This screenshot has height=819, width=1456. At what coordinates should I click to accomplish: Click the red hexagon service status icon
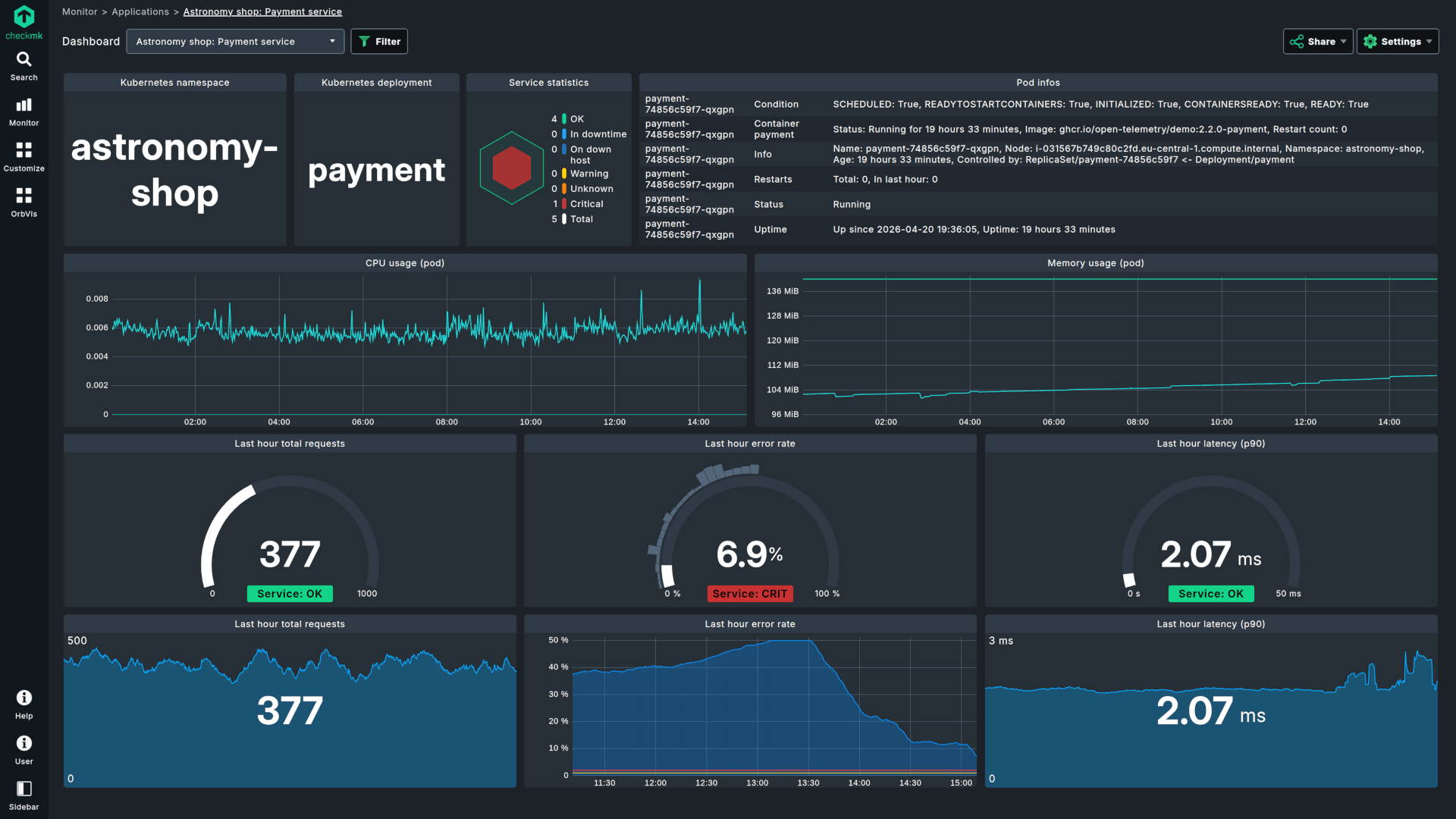tap(512, 168)
